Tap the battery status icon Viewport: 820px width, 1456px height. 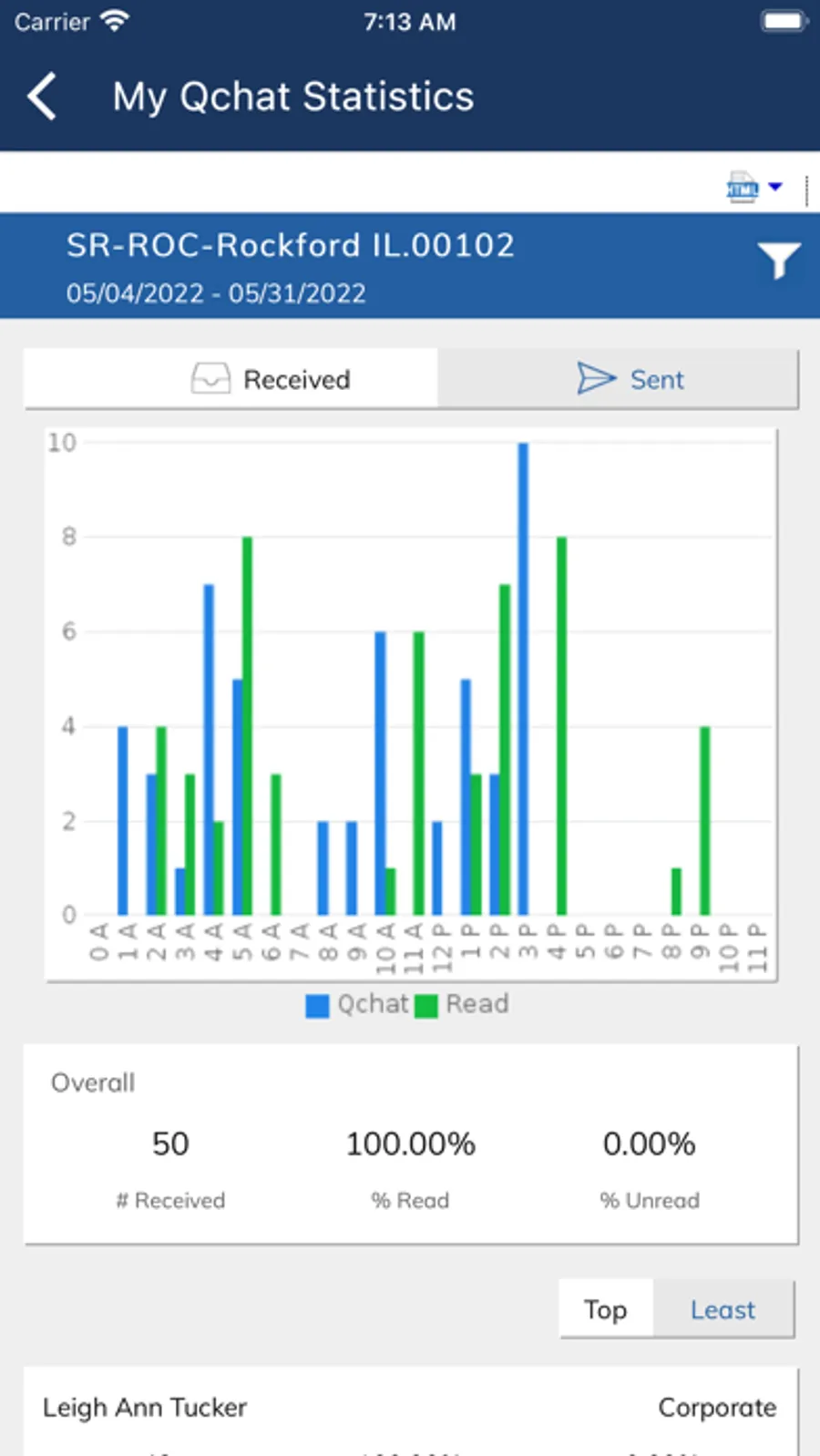coord(784,21)
